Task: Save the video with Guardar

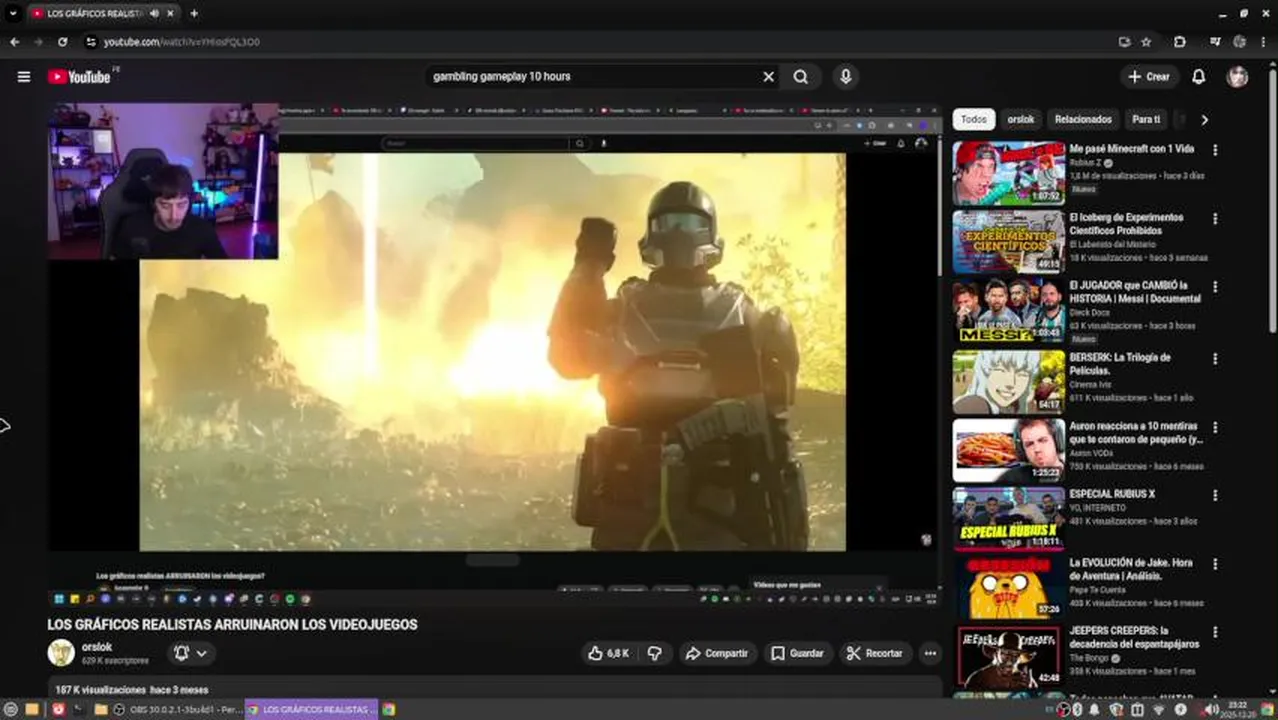Action: tap(798, 653)
